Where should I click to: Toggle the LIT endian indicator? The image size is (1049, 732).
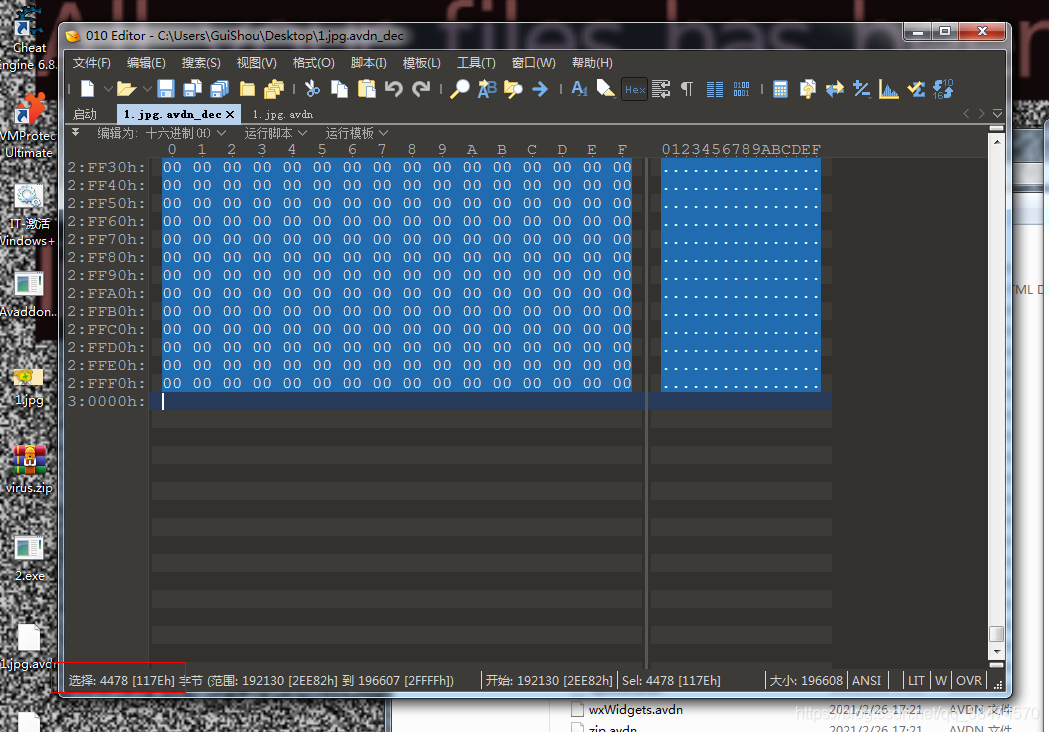(916, 680)
